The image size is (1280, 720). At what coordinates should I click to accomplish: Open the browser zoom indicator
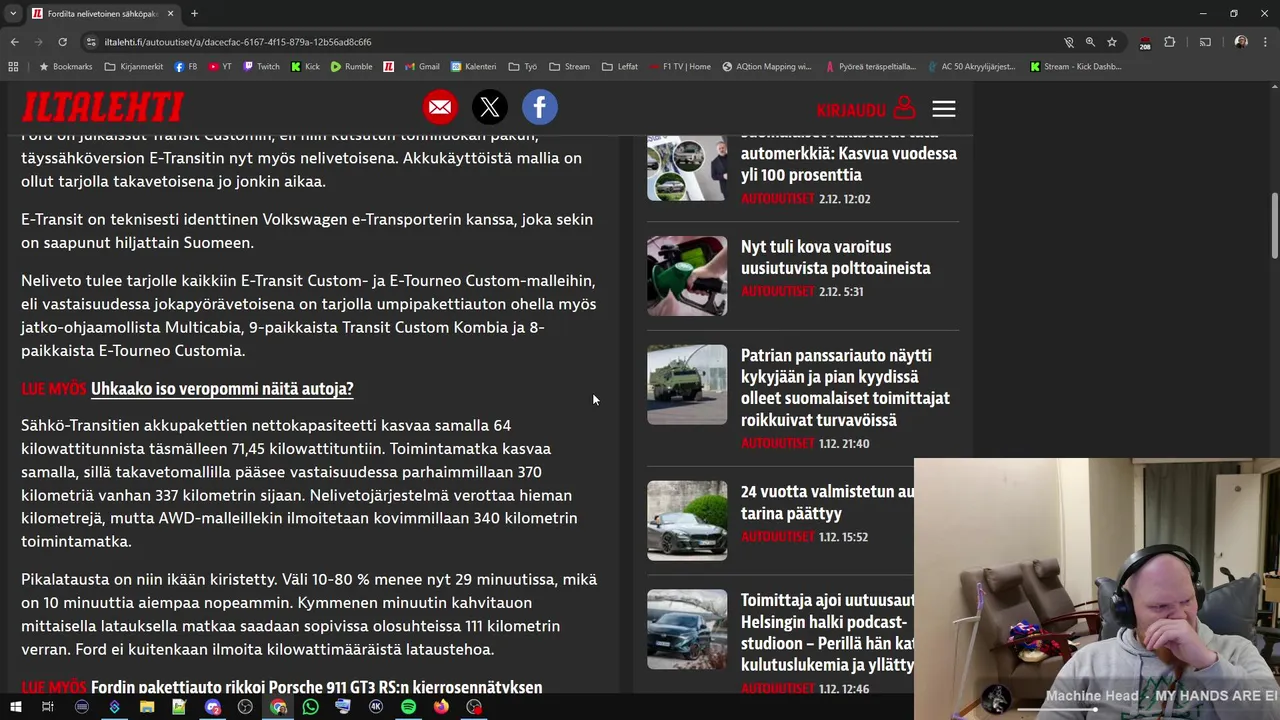(x=1090, y=42)
